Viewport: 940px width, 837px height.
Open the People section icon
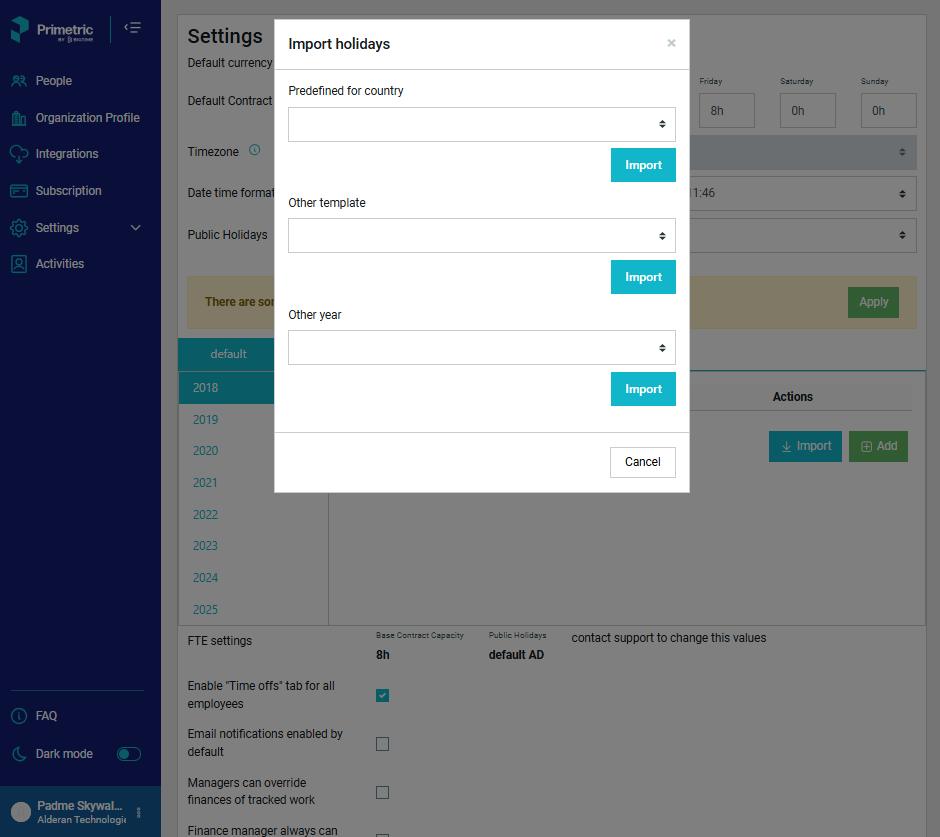coord(19,81)
